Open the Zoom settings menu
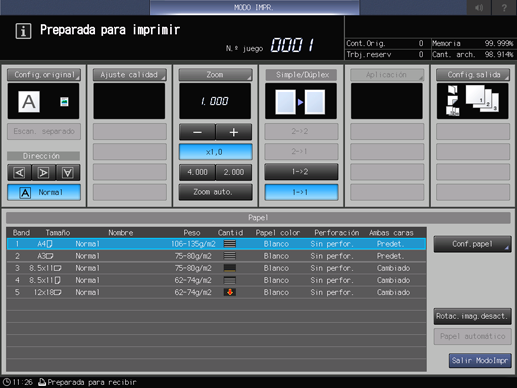The height and width of the screenshot is (388, 517). point(215,75)
